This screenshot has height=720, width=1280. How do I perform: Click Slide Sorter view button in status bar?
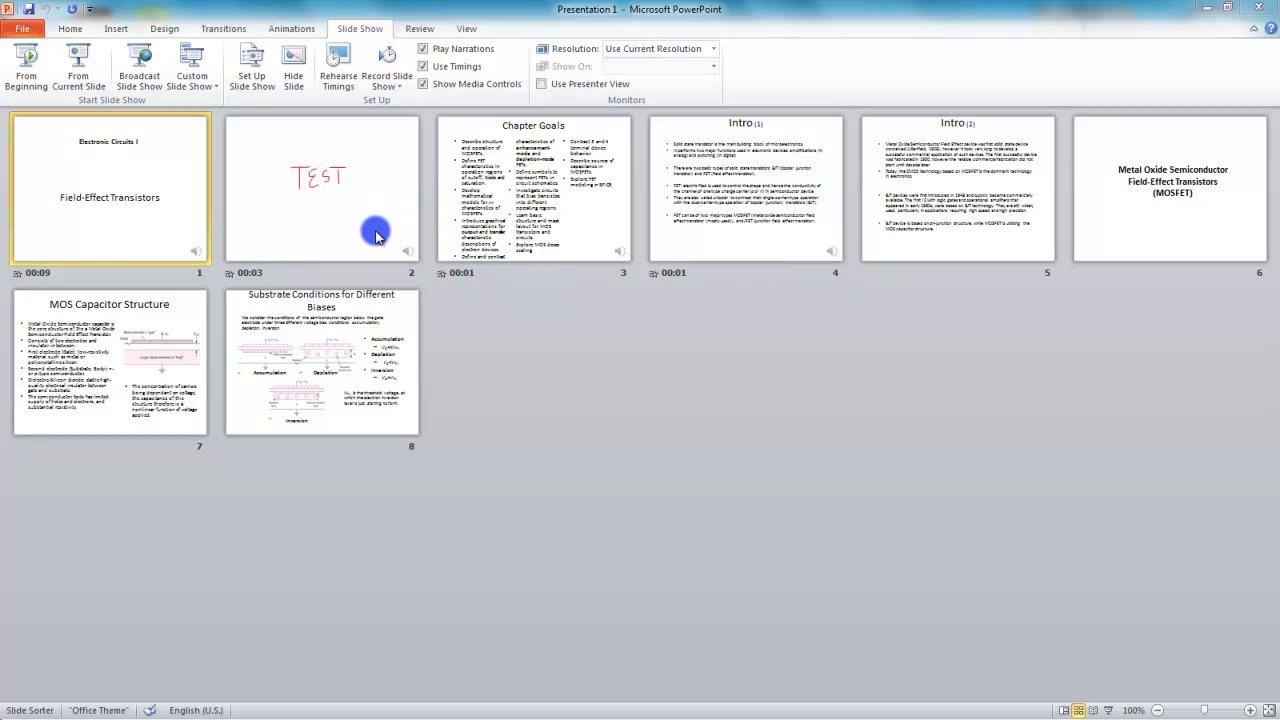pos(1079,710)
